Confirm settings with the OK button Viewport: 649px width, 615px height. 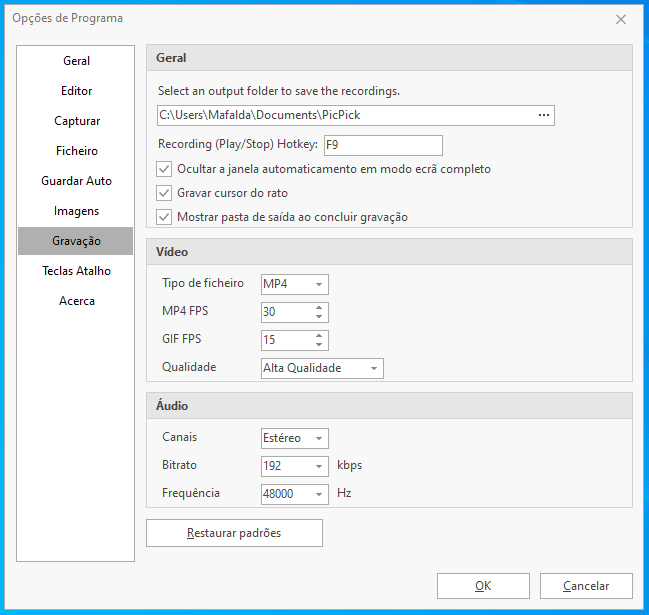483,586
